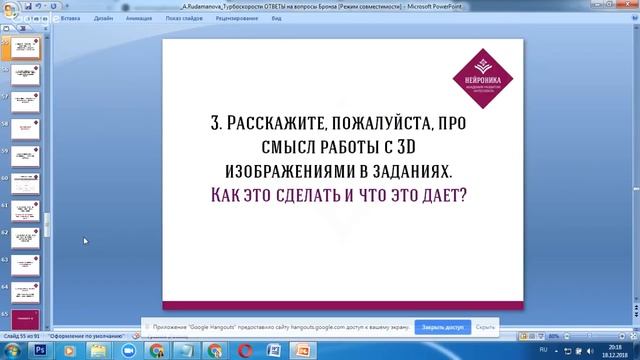Close the slide thumbnail pane

tap(46, 29)
